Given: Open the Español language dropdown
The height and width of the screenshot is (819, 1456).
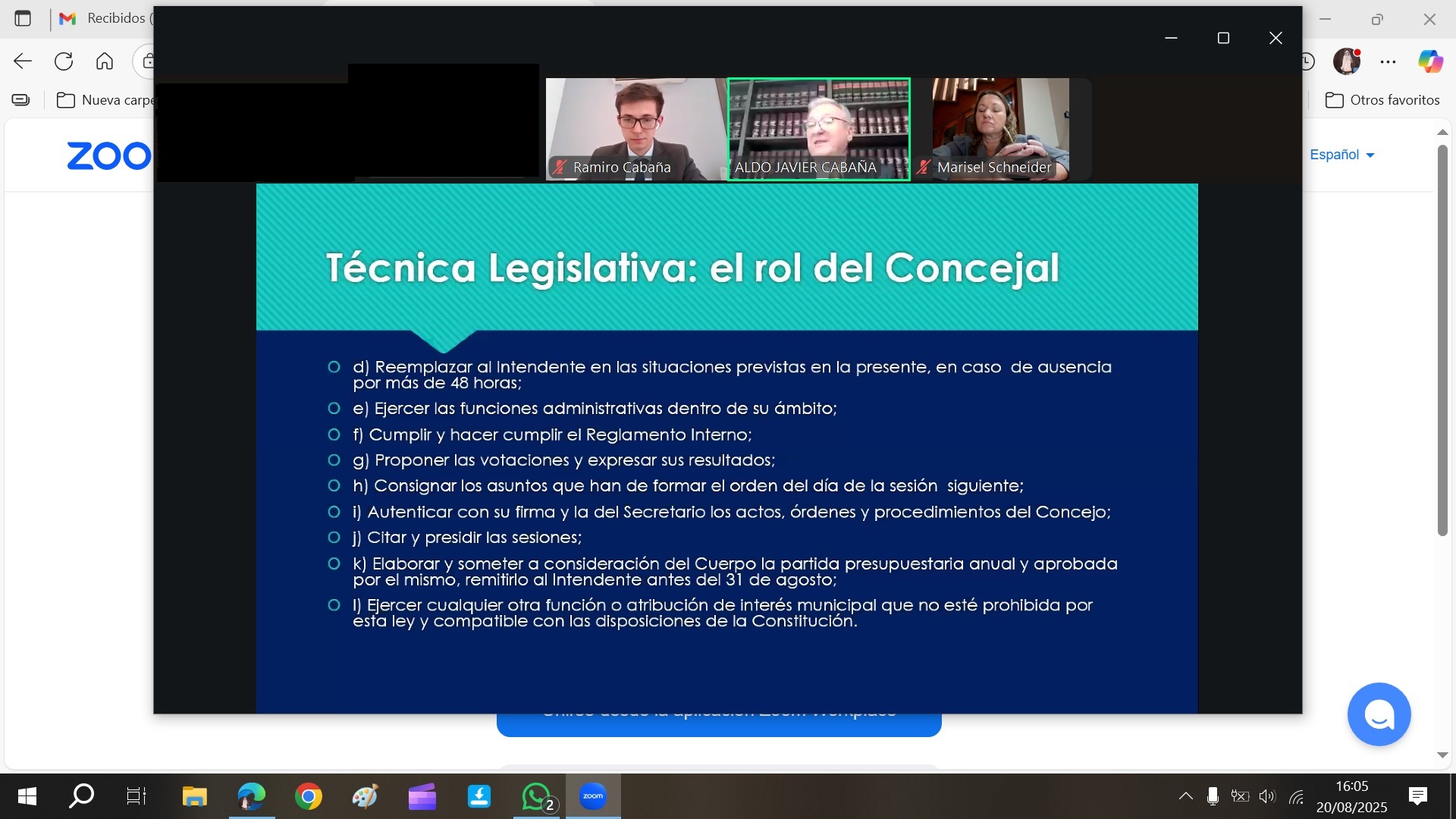Looking at the screenshot, I should (x=1341, y=155).
